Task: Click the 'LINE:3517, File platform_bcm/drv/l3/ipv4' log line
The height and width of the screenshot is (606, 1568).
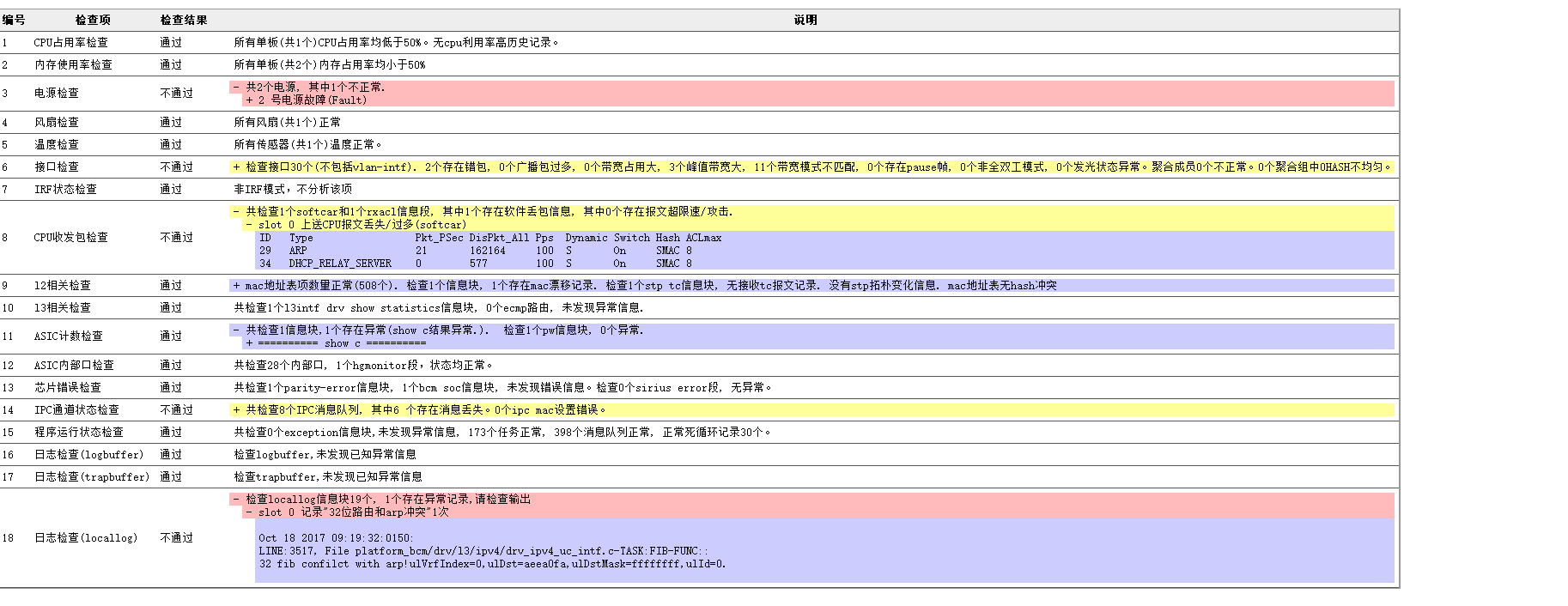Action: [484, 551]
